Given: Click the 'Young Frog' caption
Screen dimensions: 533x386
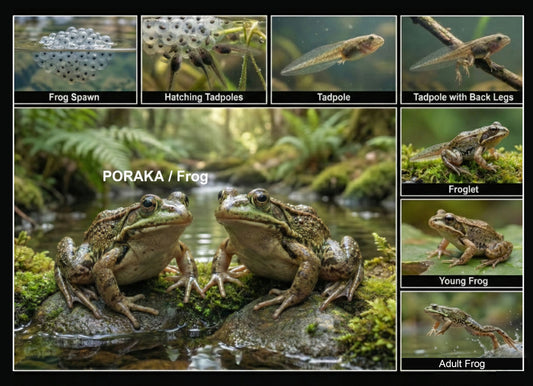Looking at the screenshot, I should [463, 281].
